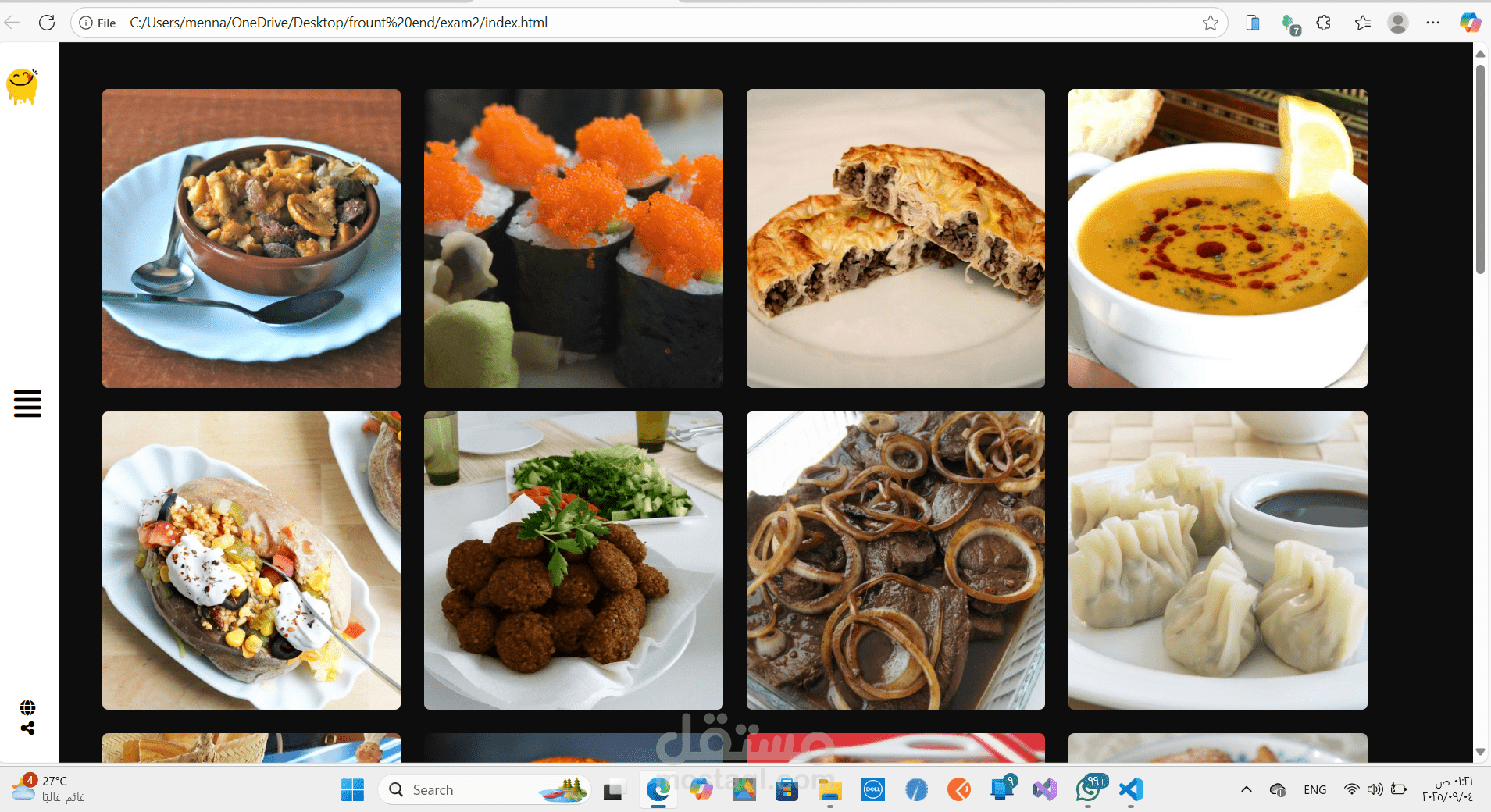Click the globe icon in sidebar

(x=27, y=708)
